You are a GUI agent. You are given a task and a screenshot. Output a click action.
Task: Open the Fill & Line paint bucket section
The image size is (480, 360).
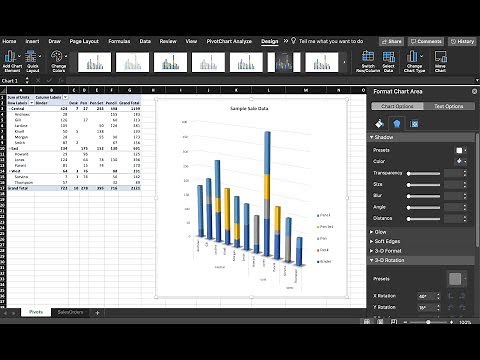379,124
